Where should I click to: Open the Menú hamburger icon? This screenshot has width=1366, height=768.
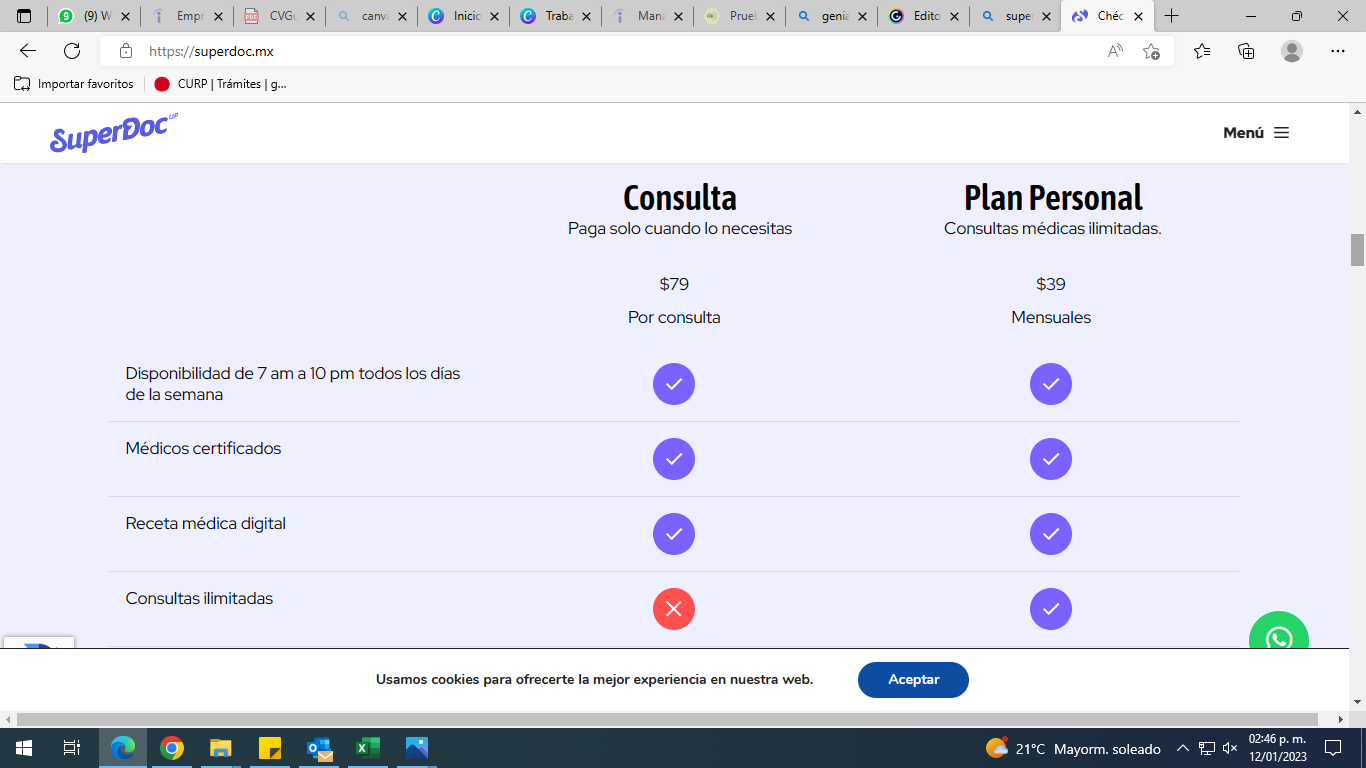pos(1281,133)
